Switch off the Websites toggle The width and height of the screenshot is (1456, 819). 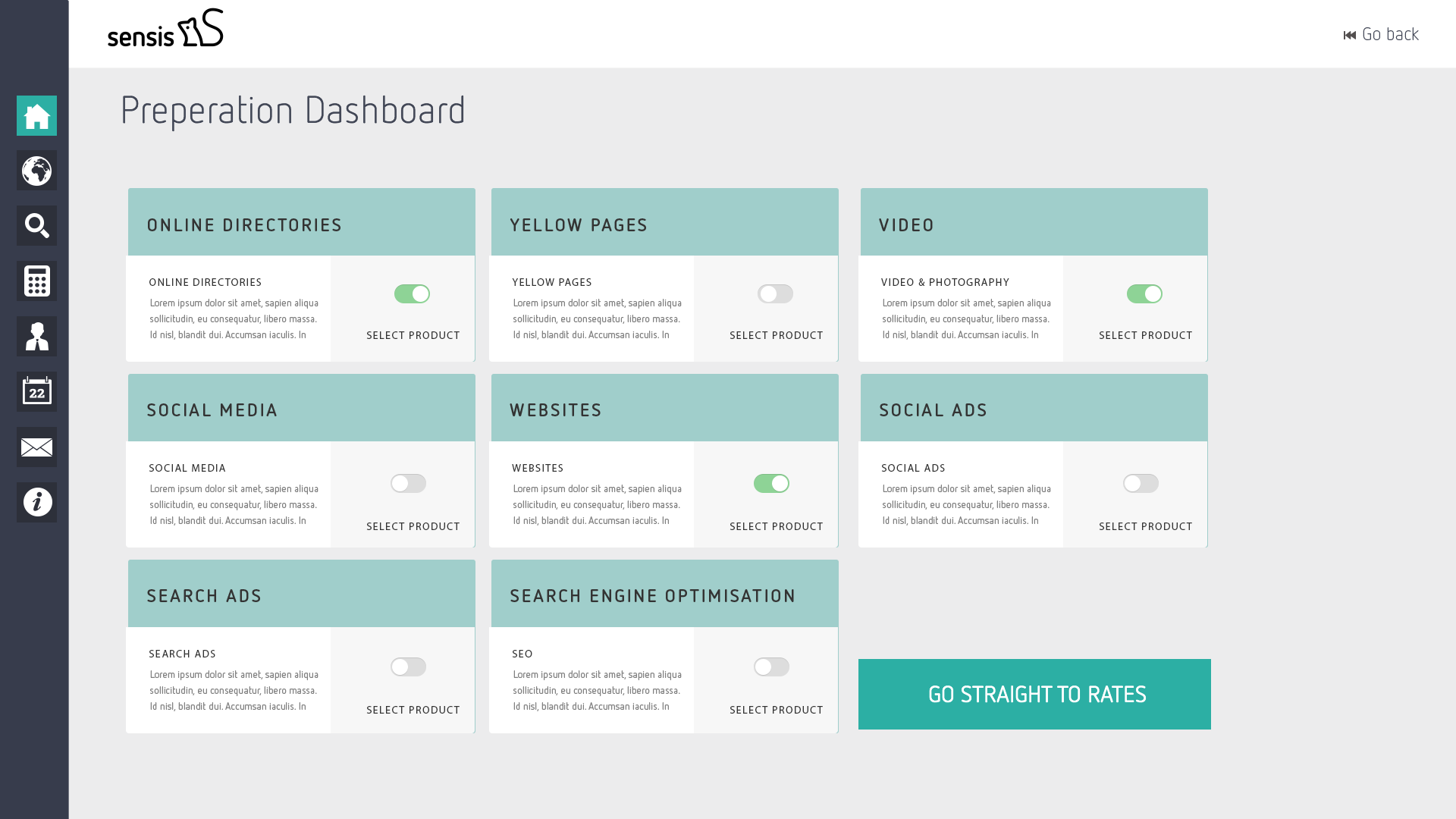[771, 483]
